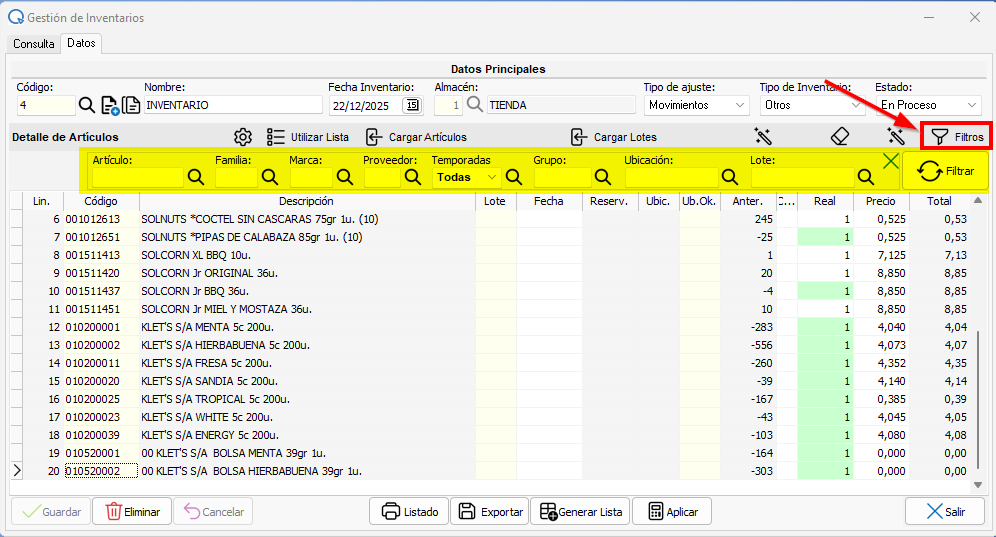This screenshot has height=537, width=996.
Task: Click the Proveedor filter magnifier icon
Action: pyautogui.click(x=413, y=177)
